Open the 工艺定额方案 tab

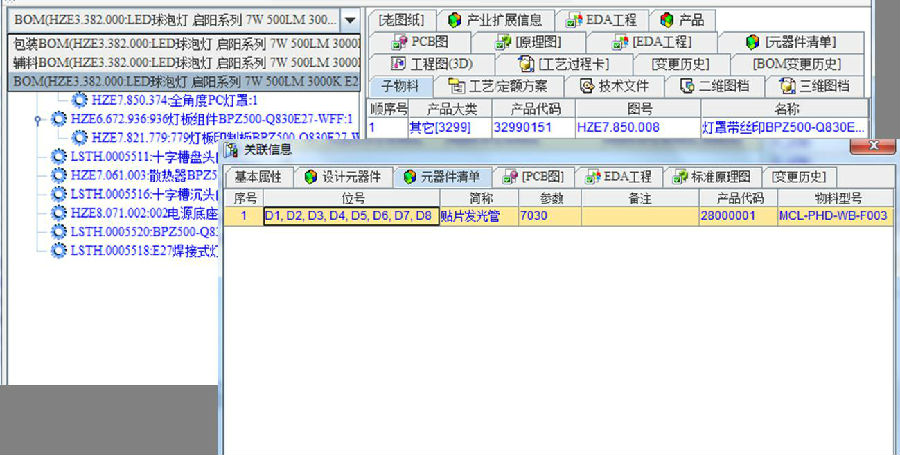(498, 86)
